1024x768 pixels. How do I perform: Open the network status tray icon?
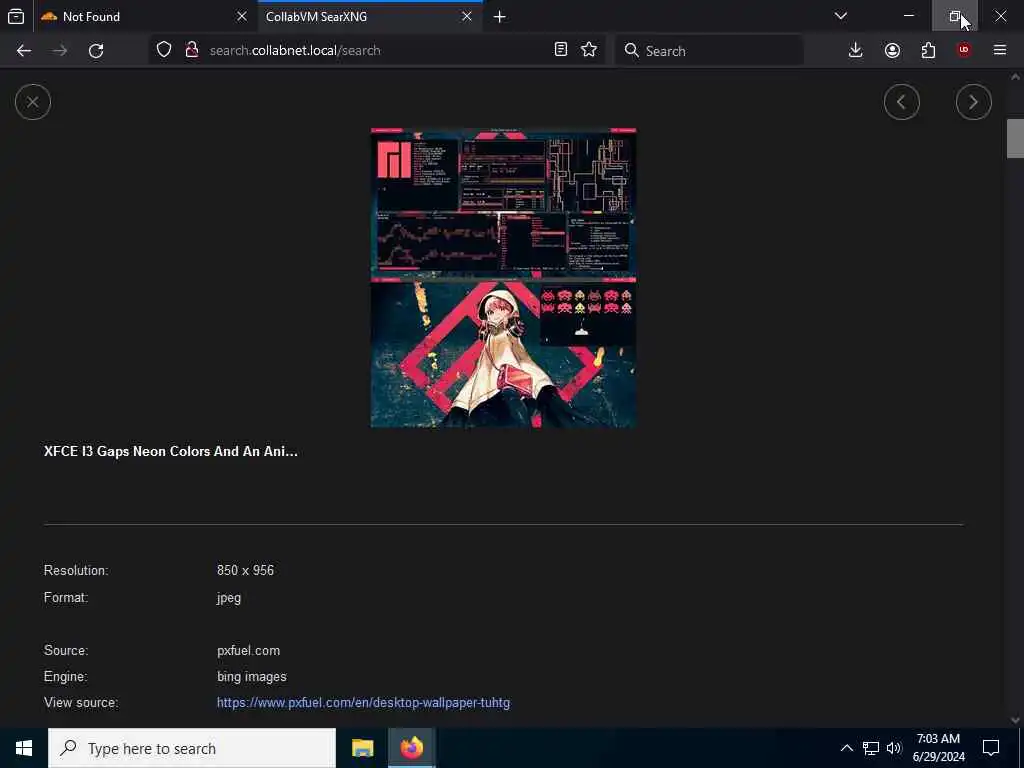coord(871,748)
